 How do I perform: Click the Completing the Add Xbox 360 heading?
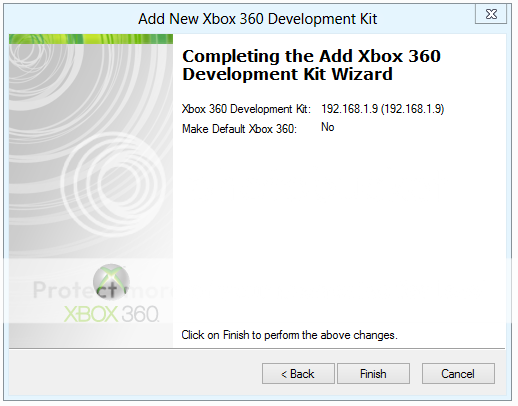(x=311, y=56)
